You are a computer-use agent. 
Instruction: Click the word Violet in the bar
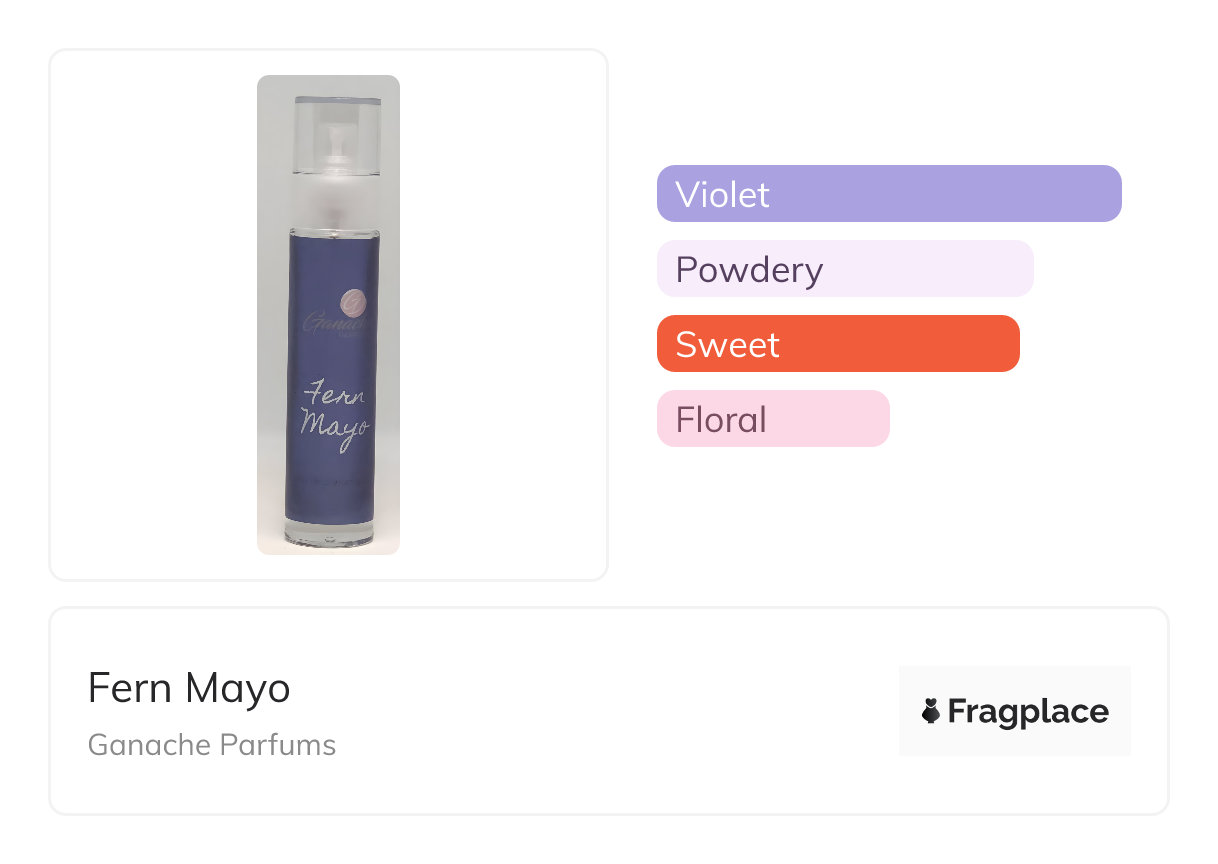point(722,194)
